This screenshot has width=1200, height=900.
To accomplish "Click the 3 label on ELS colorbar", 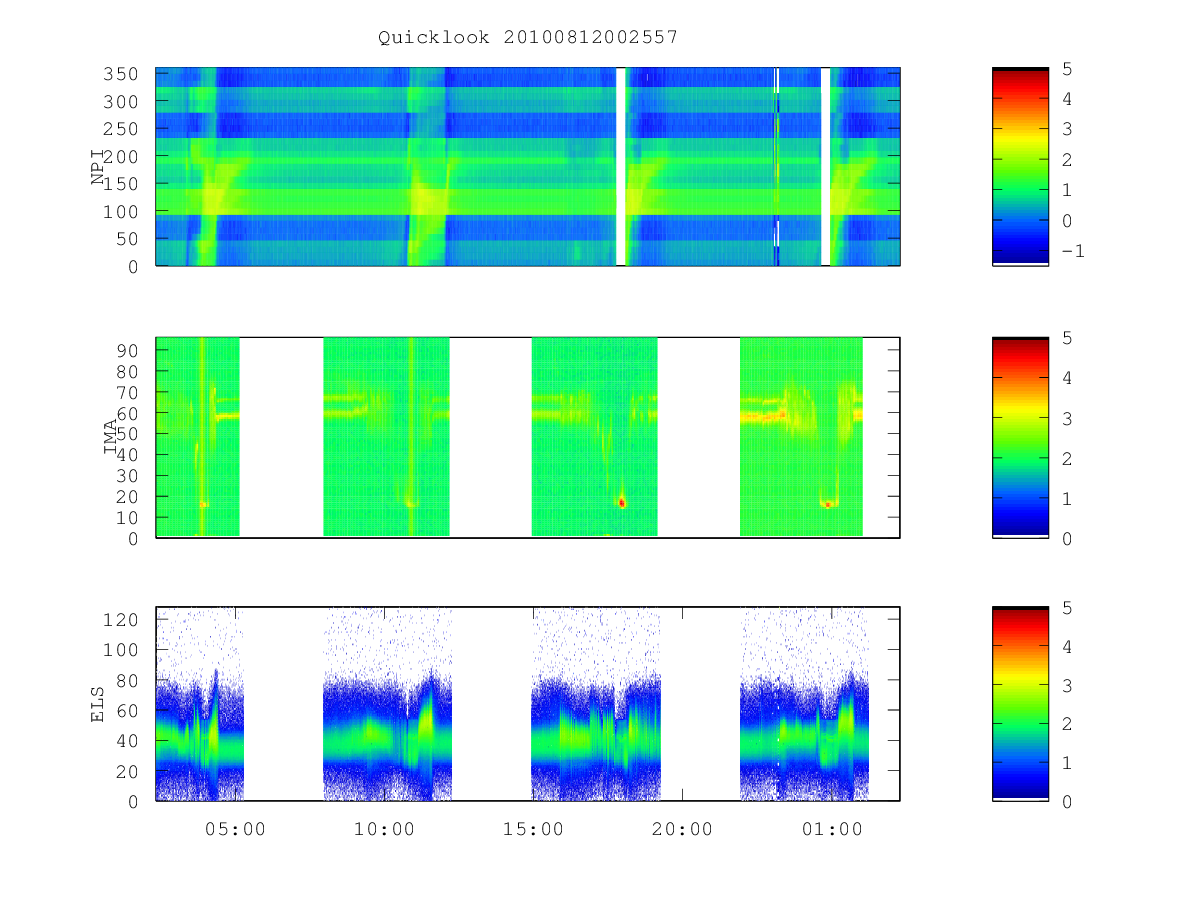I will pyautogui.click(x=1066, y=685).
